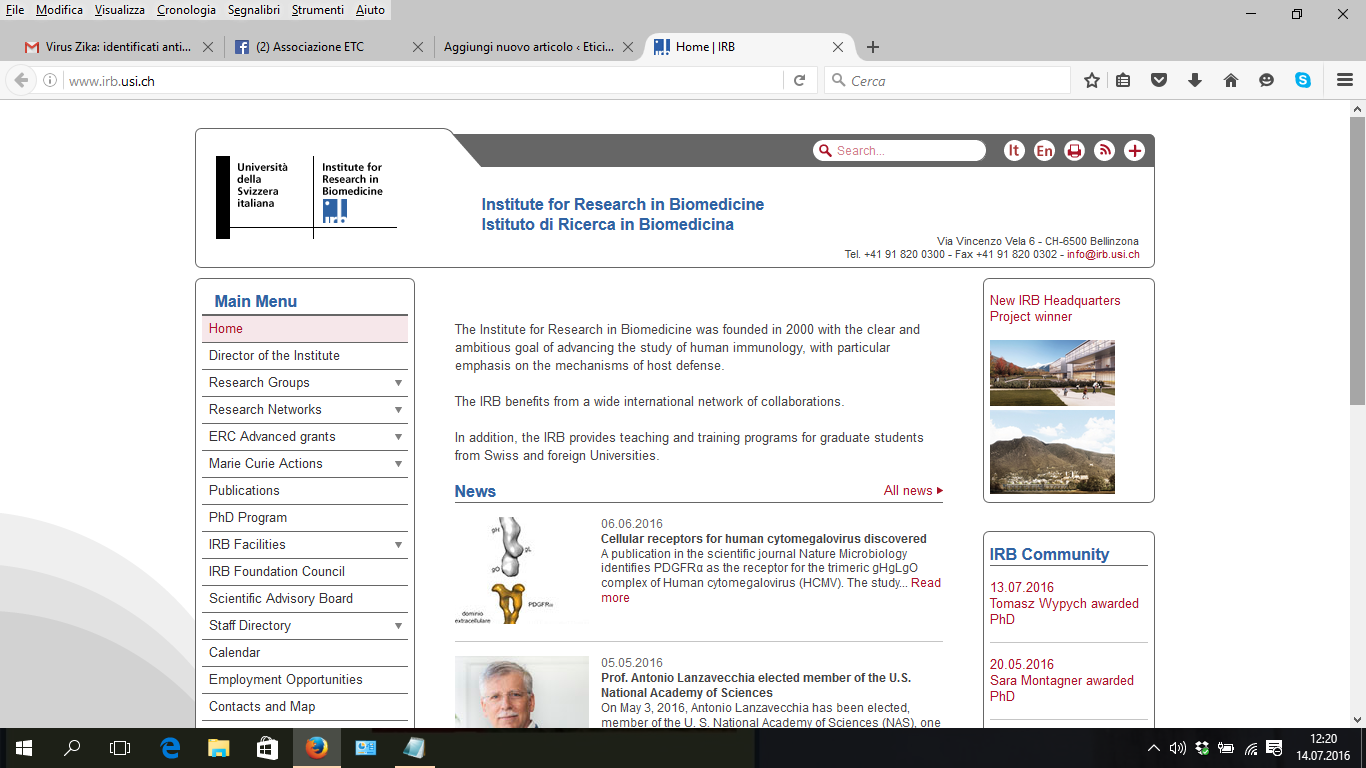Go to the Firefox home icon
1366x768 pixels.
[x=1231, y=81]
